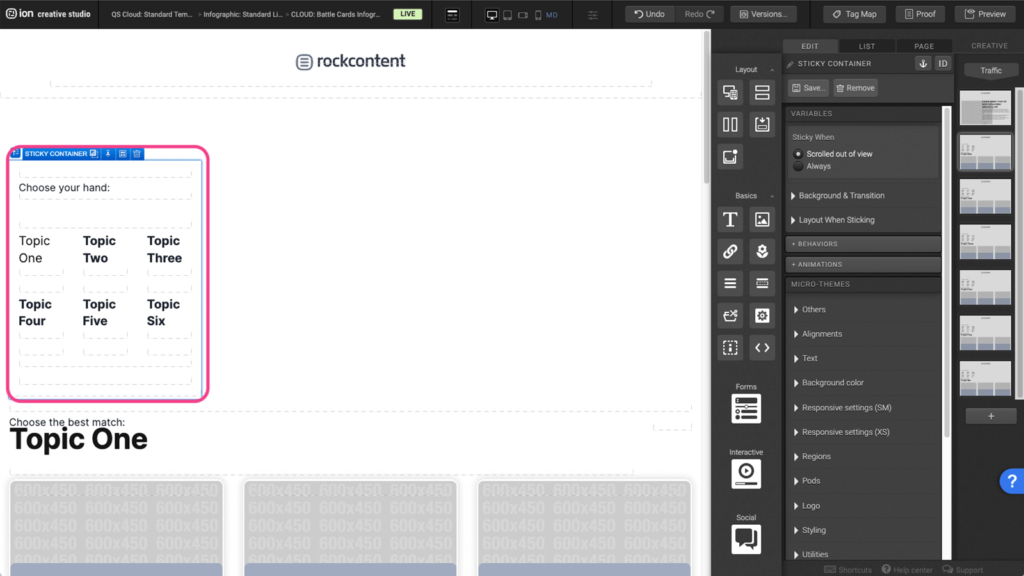This screenshot has width=1024, height=576.
Task: Click the ID button in panel header
Action: (942, 63)
